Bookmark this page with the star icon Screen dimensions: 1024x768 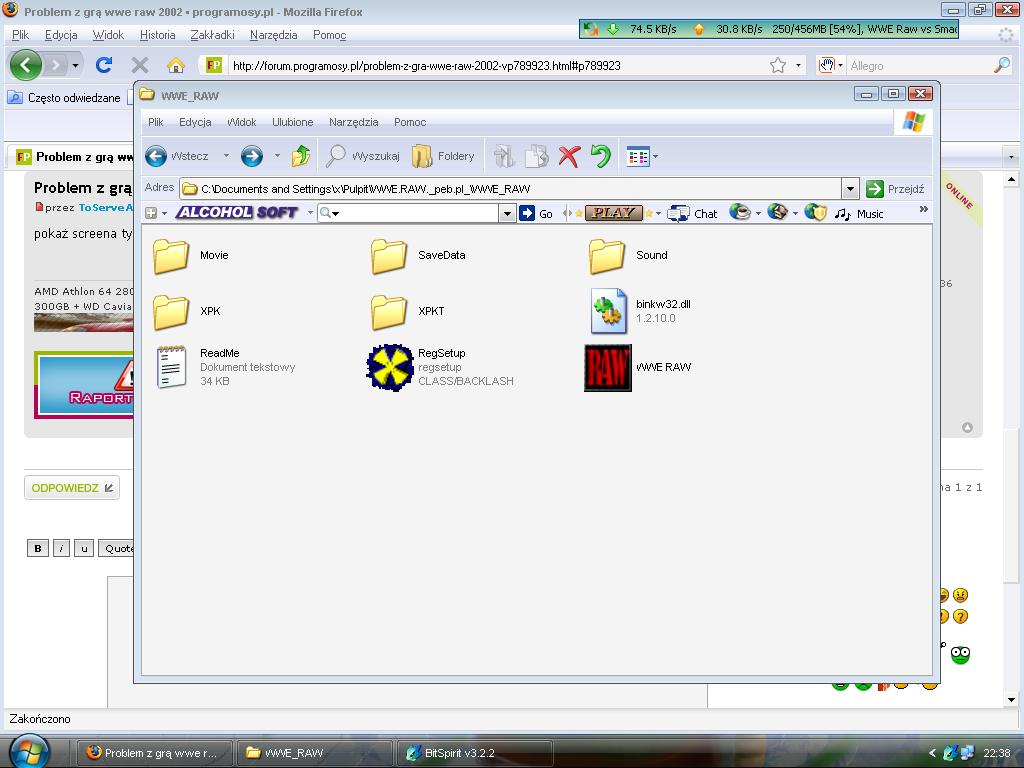click(777, 65)
